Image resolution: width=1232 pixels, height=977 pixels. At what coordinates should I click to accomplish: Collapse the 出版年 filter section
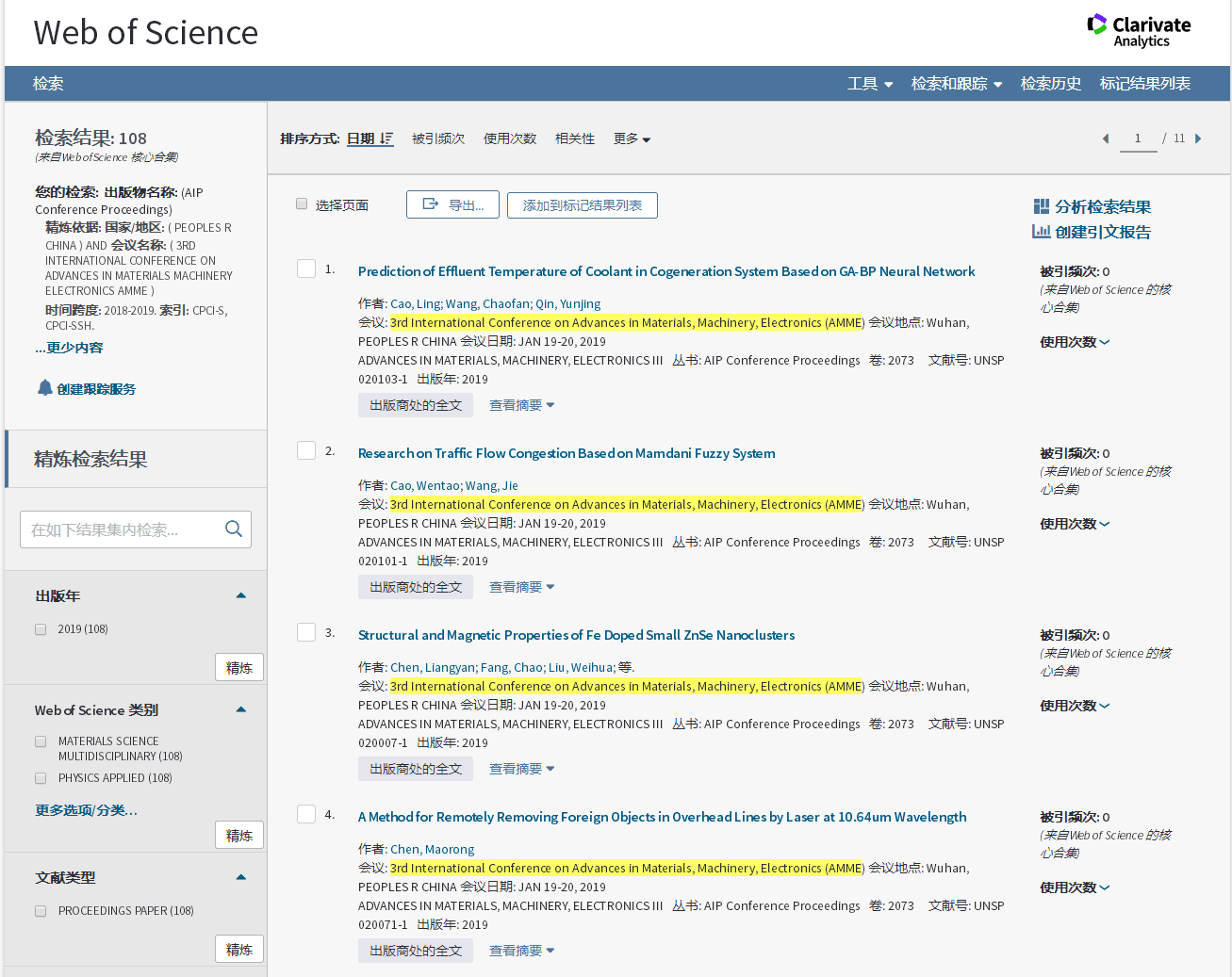[x=240, y=595]
